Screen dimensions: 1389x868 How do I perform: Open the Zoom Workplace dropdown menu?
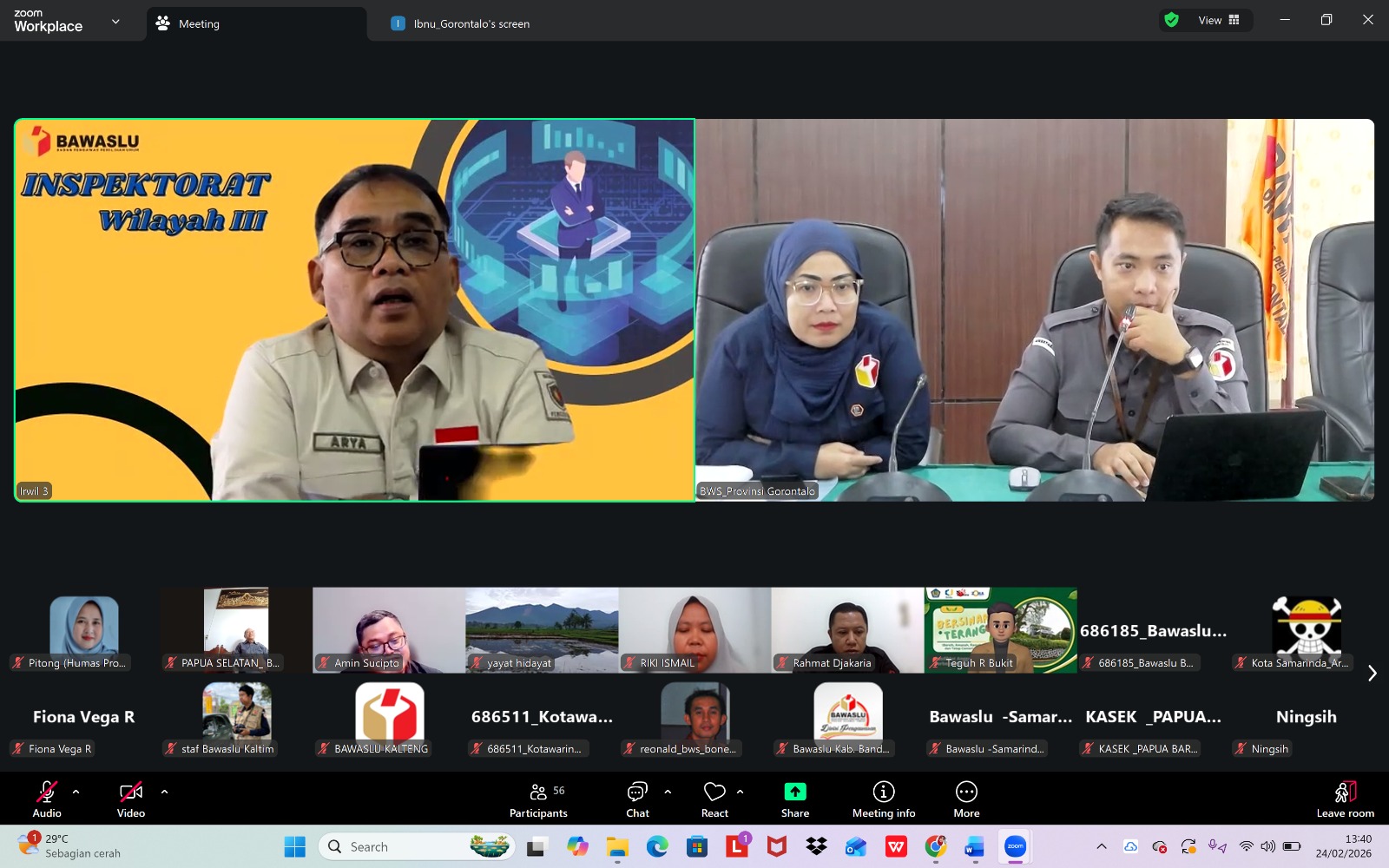(x=115, y=21)
